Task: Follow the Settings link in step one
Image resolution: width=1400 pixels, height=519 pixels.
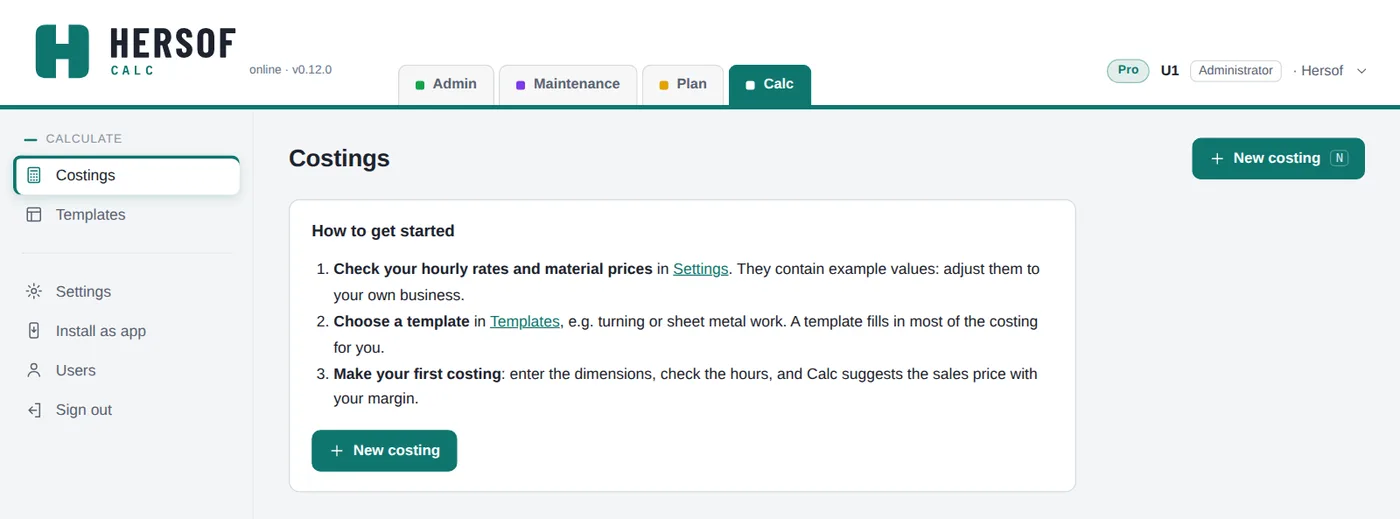Action: [700, 269]
